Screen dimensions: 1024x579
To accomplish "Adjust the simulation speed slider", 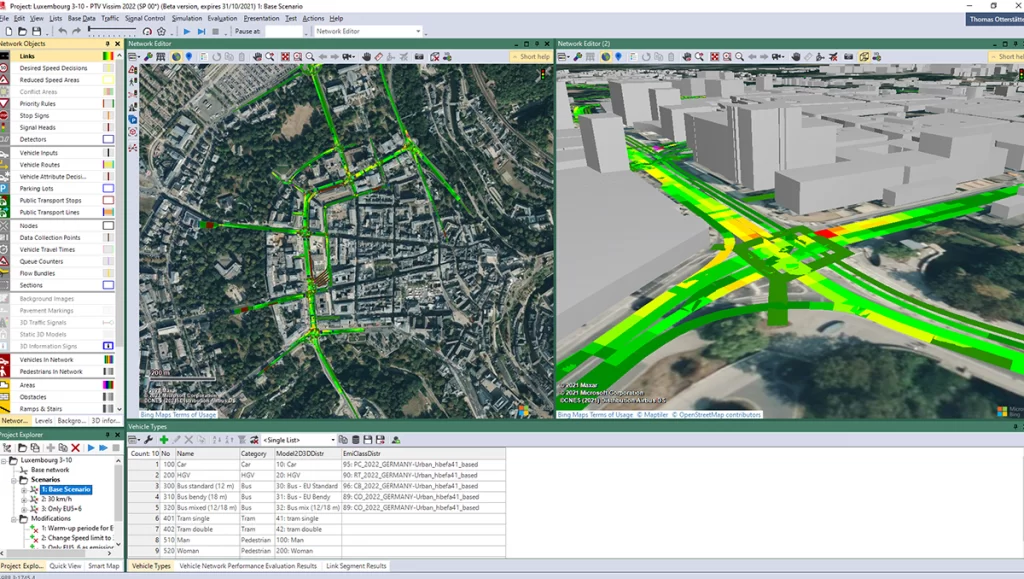I will click(x=112, y=31).
